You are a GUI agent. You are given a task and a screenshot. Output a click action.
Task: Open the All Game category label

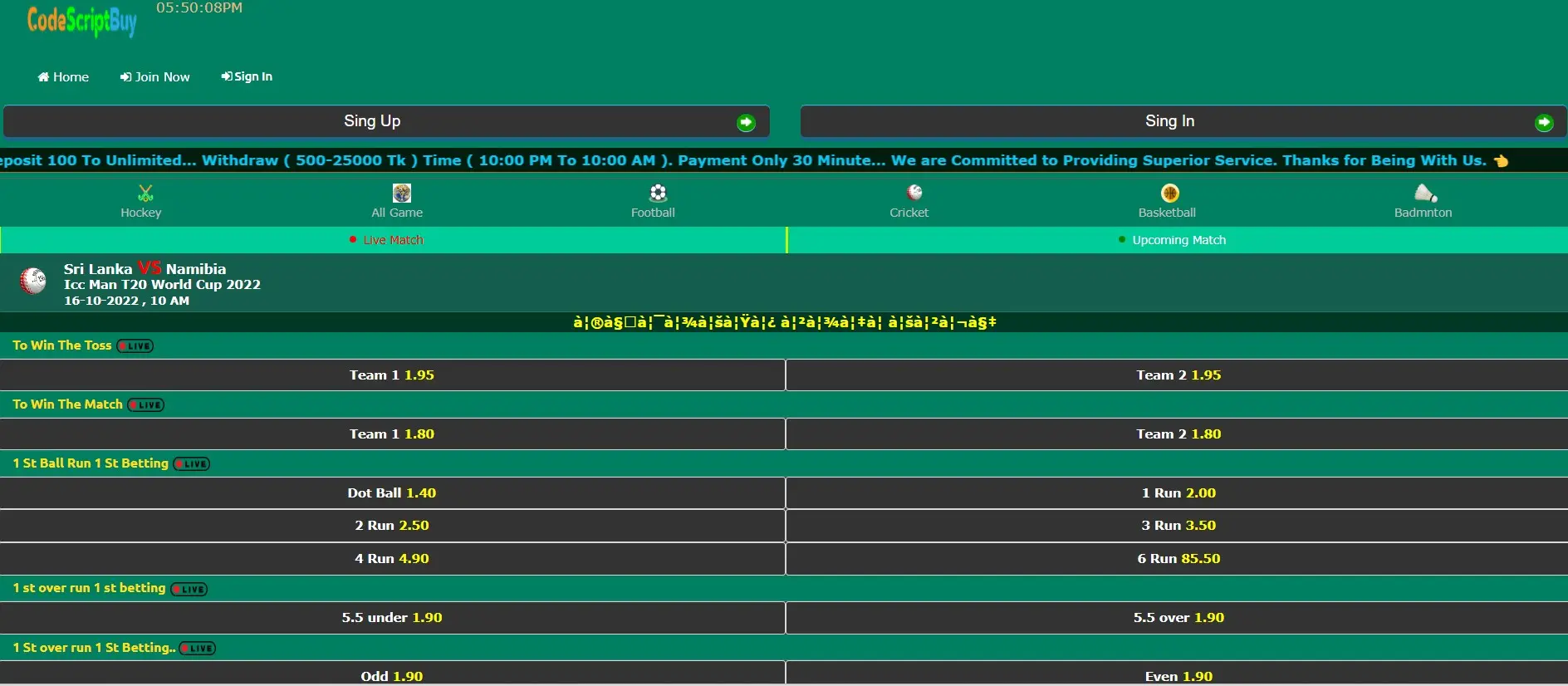tap(397, 213)
